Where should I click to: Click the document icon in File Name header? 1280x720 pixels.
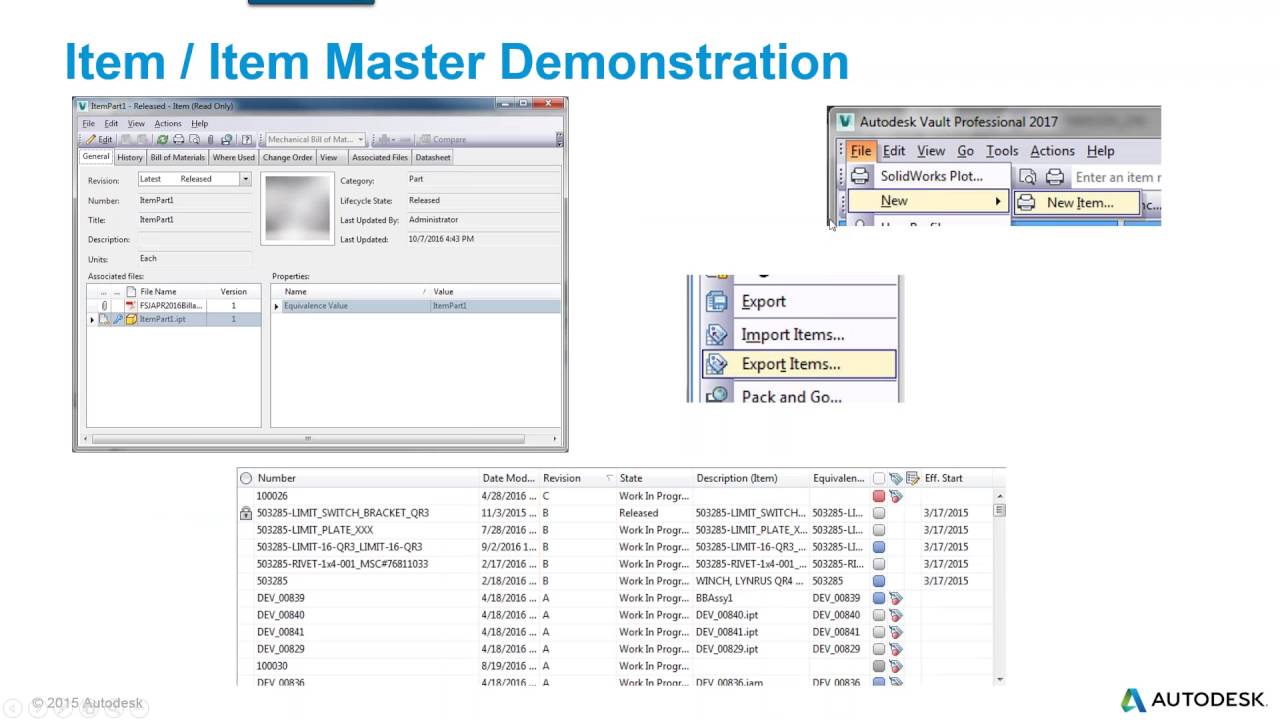pyautogui.click(x=131, y=291)
